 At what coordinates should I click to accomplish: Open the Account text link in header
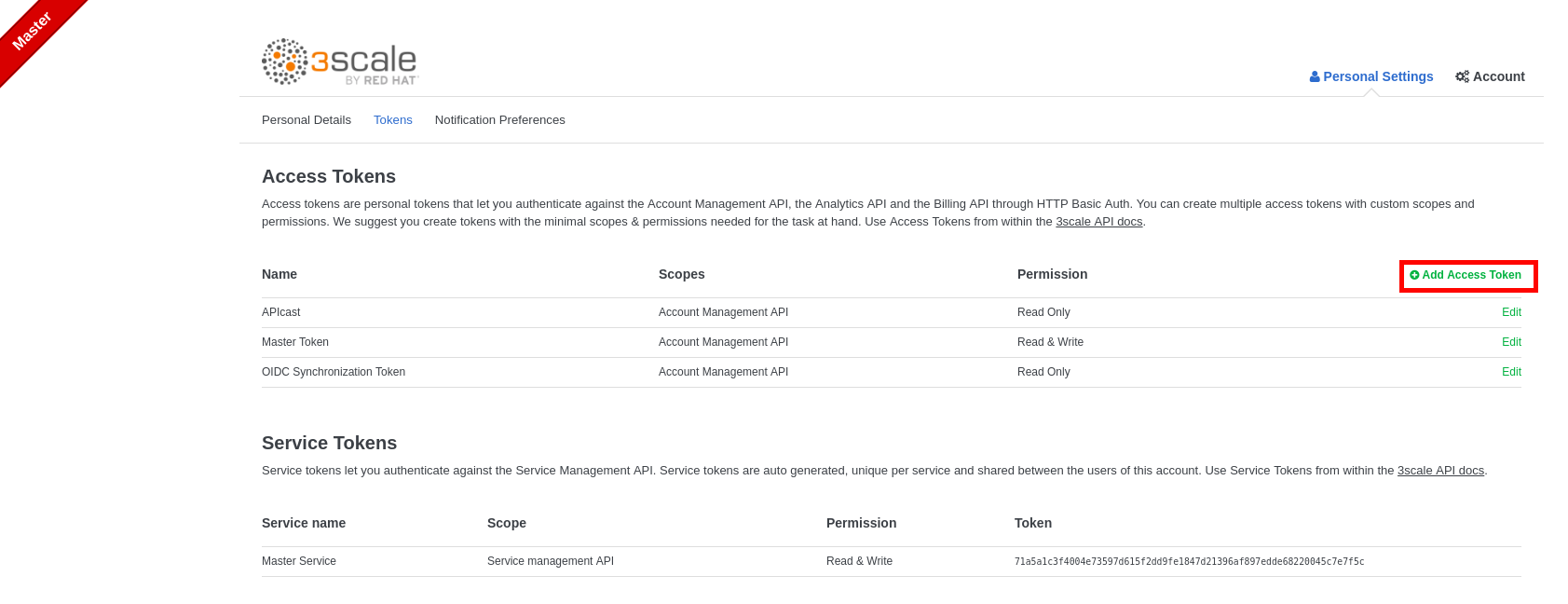tap(1498, 77)
